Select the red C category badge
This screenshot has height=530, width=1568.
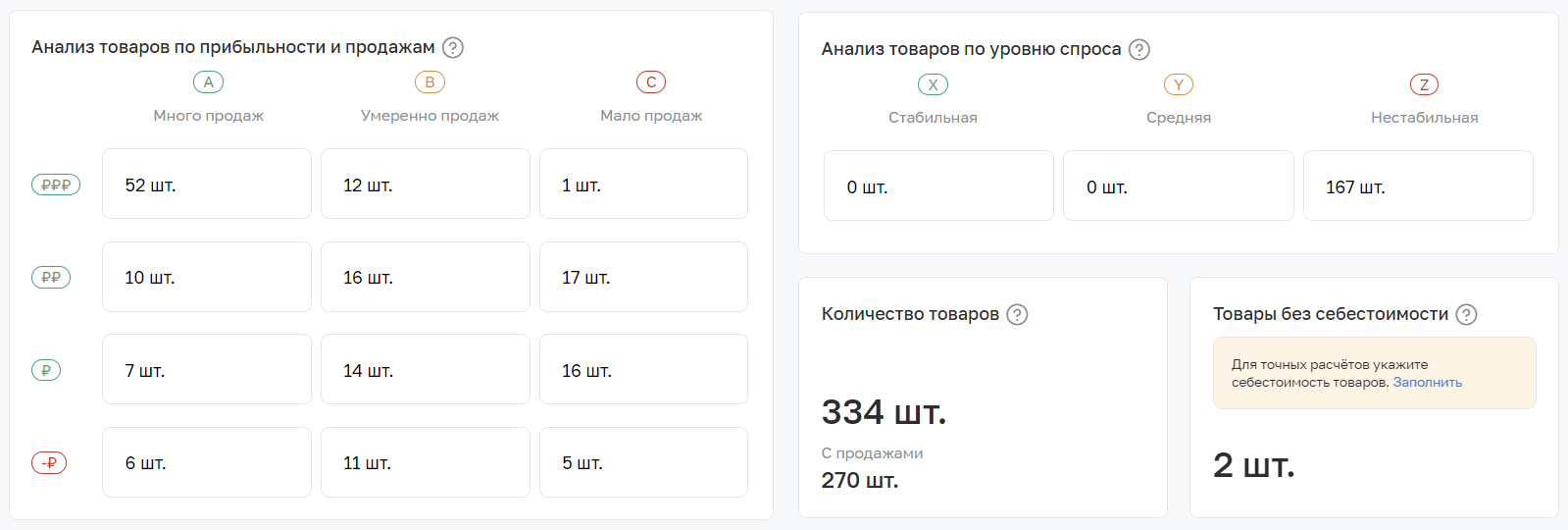coord(651,82)
